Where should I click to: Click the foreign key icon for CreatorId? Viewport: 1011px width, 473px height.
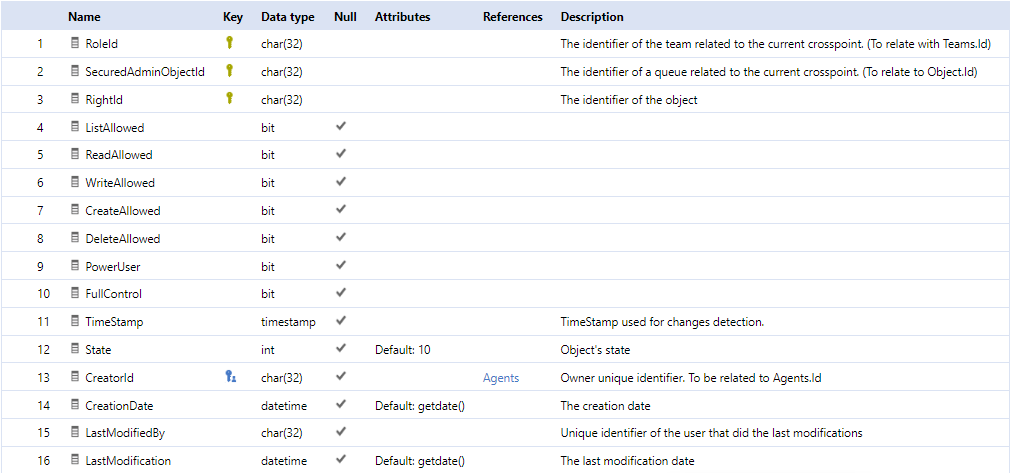point(230,377)
